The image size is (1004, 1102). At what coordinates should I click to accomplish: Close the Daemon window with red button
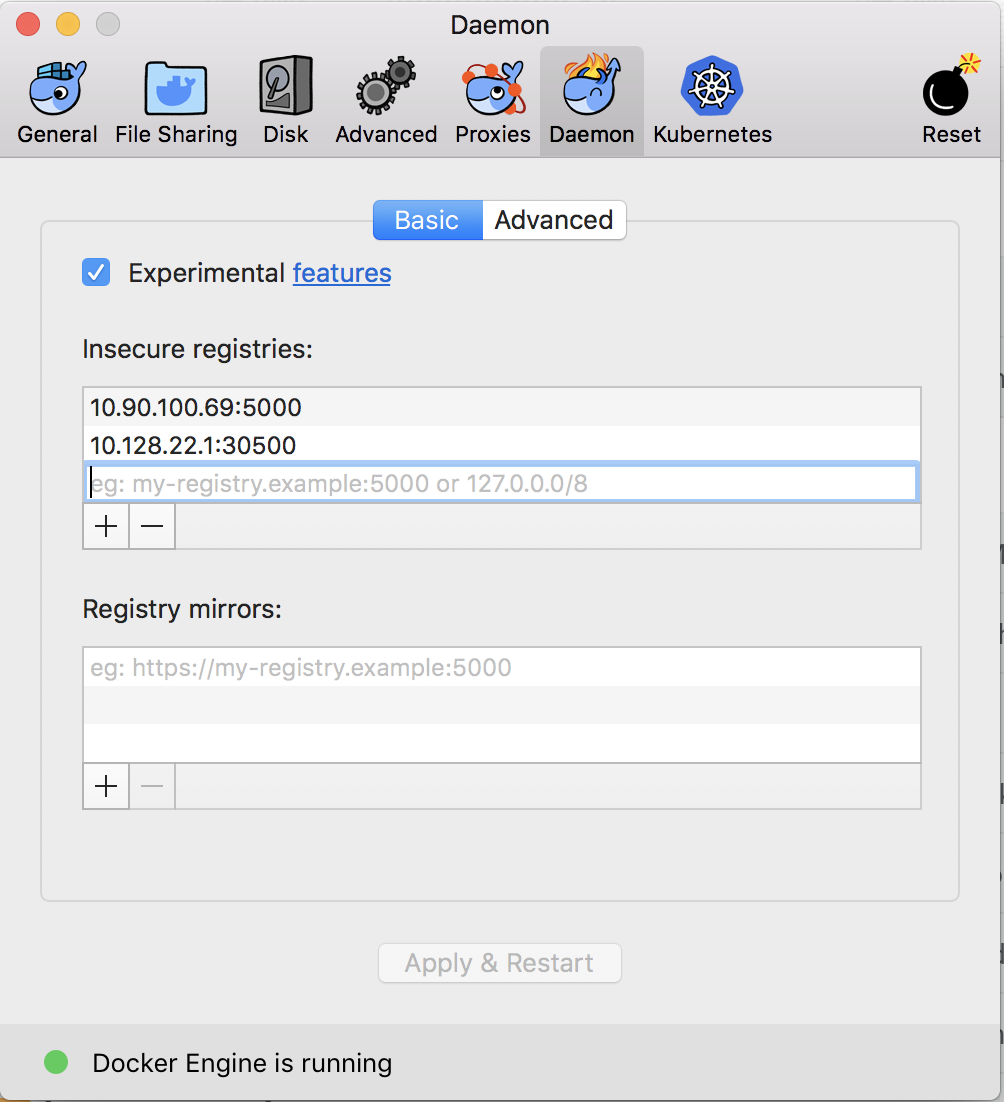pyautogui.click(x=28, y=24)
